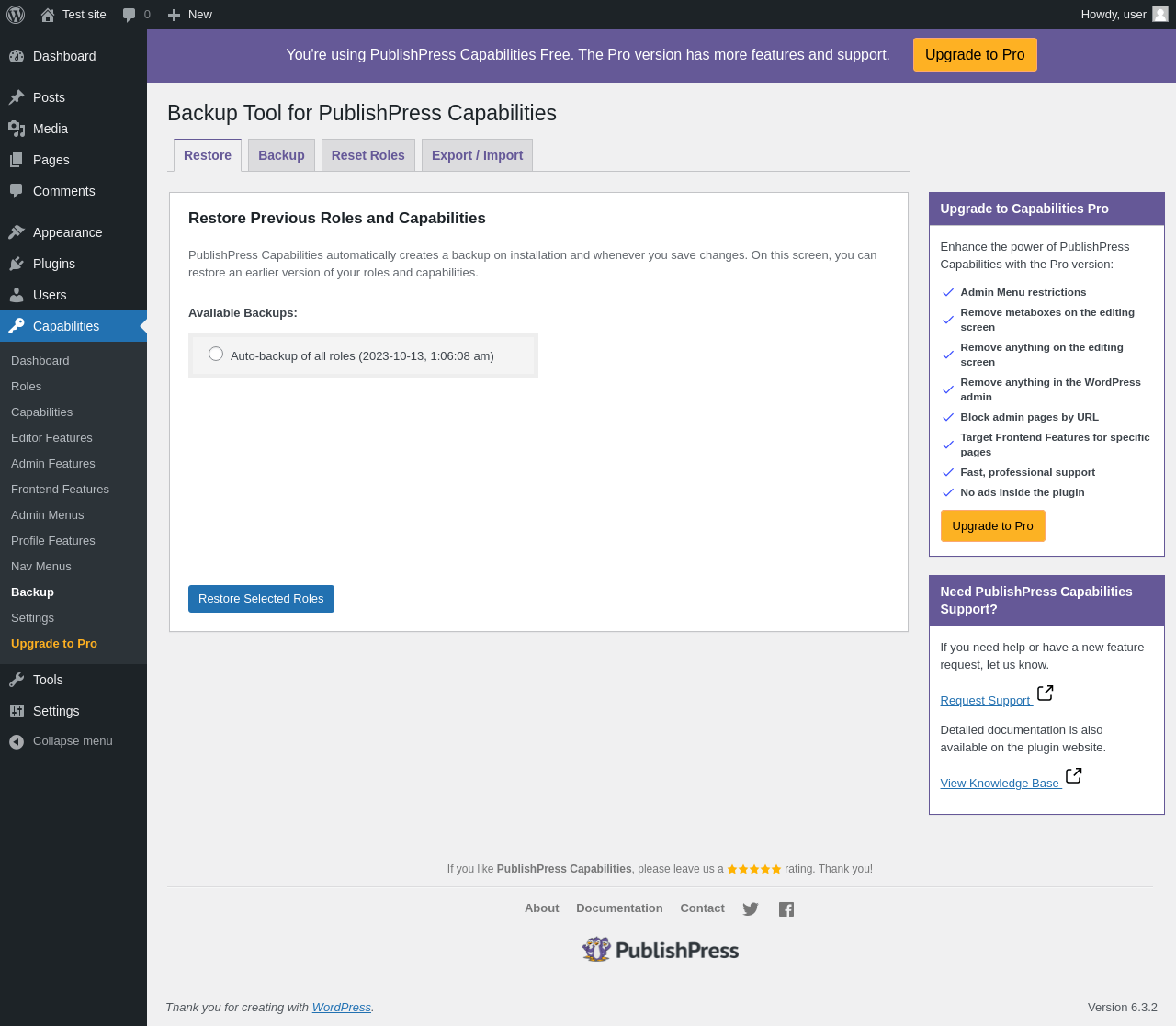Click the Dashboard gauge icon in sidebar
1176x1026 pixels.
(17, 56)
